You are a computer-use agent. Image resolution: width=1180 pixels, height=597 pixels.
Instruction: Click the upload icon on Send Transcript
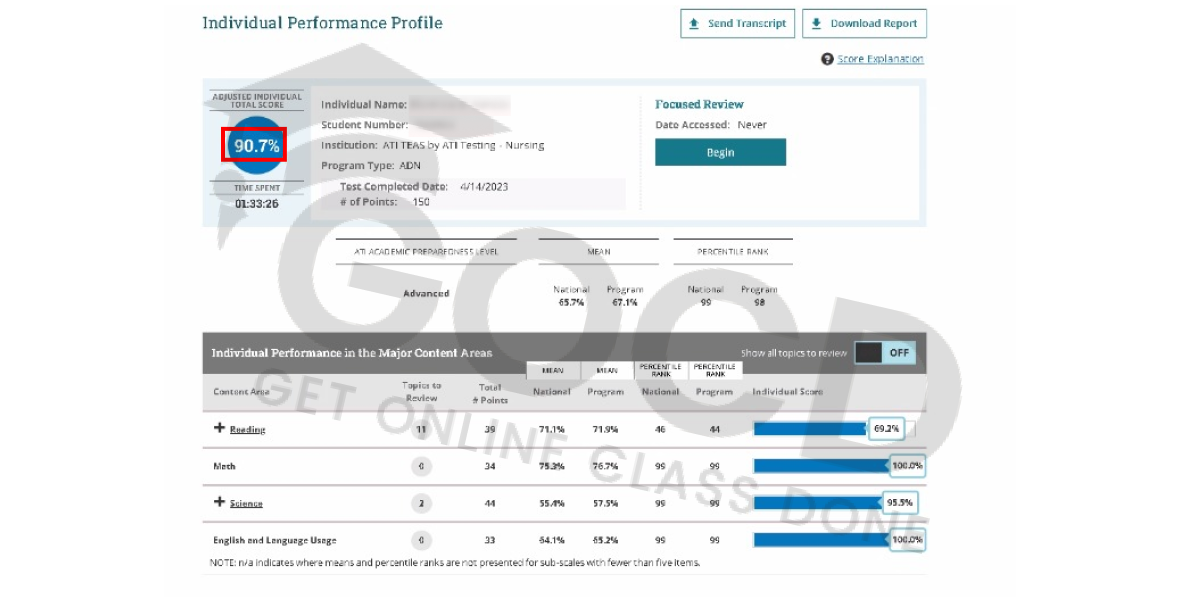(694, 24)
